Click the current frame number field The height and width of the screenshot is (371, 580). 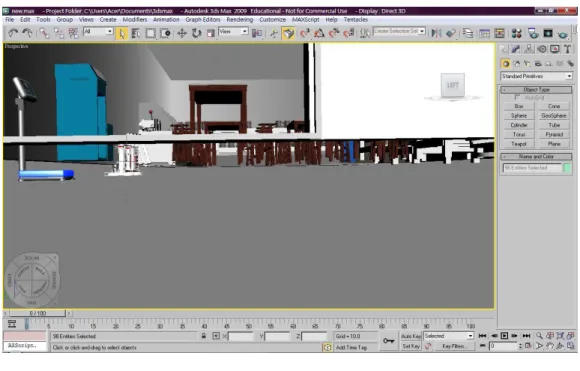coord(503,346)
